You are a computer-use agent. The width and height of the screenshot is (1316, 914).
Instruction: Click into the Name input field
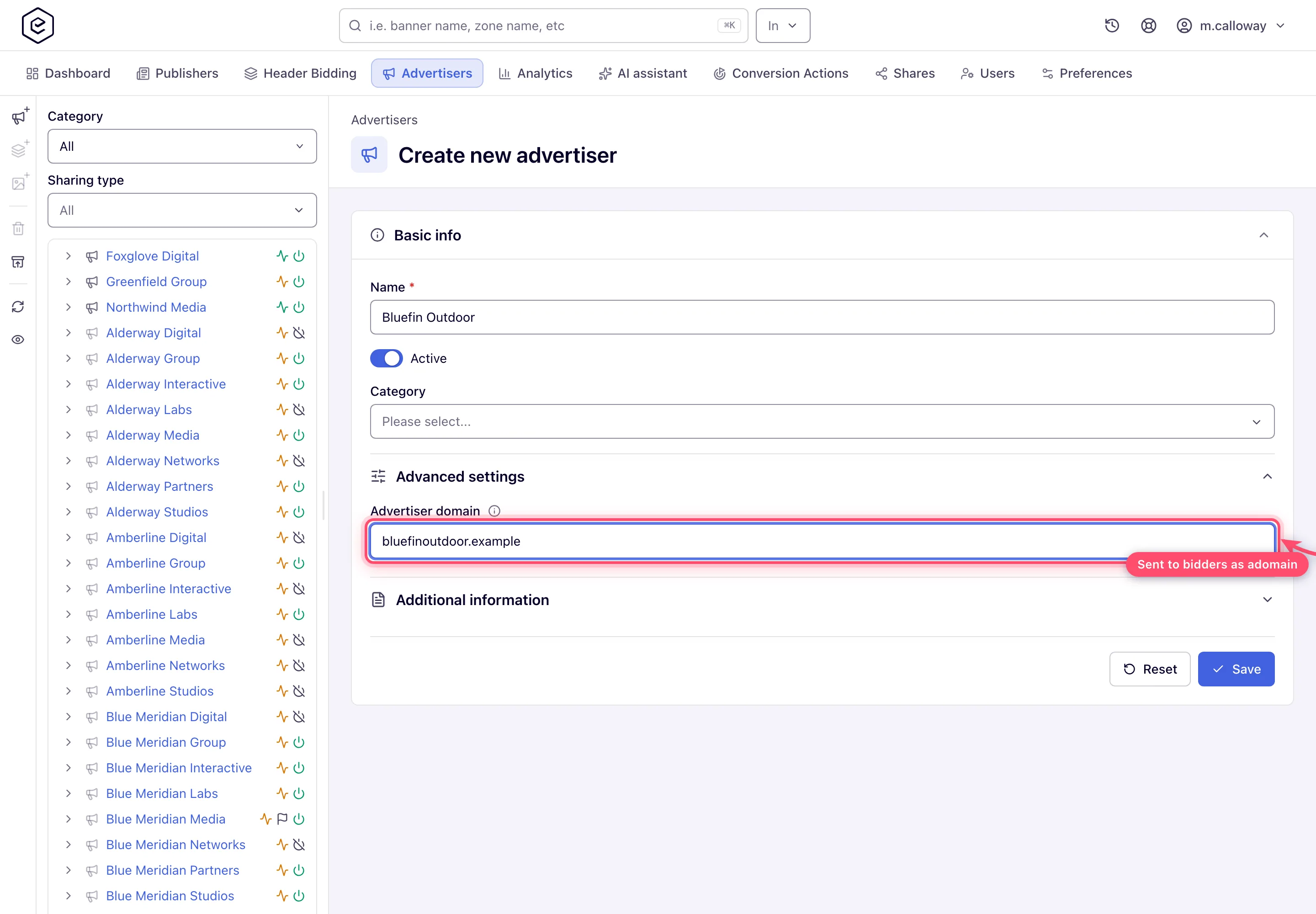[x=822, y=317]
